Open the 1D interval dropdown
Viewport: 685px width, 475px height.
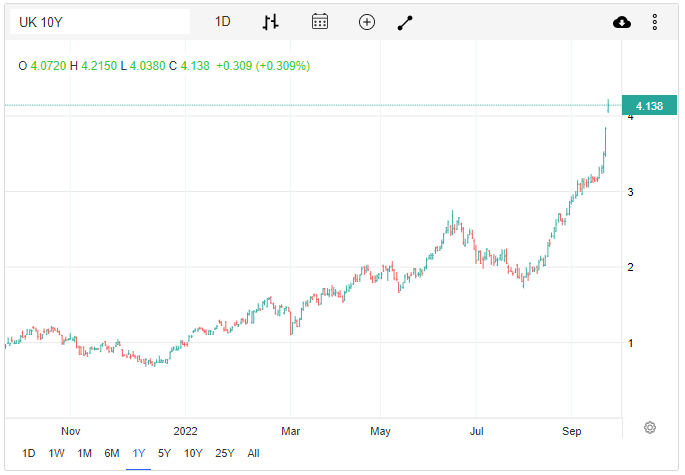pos(223,22)
